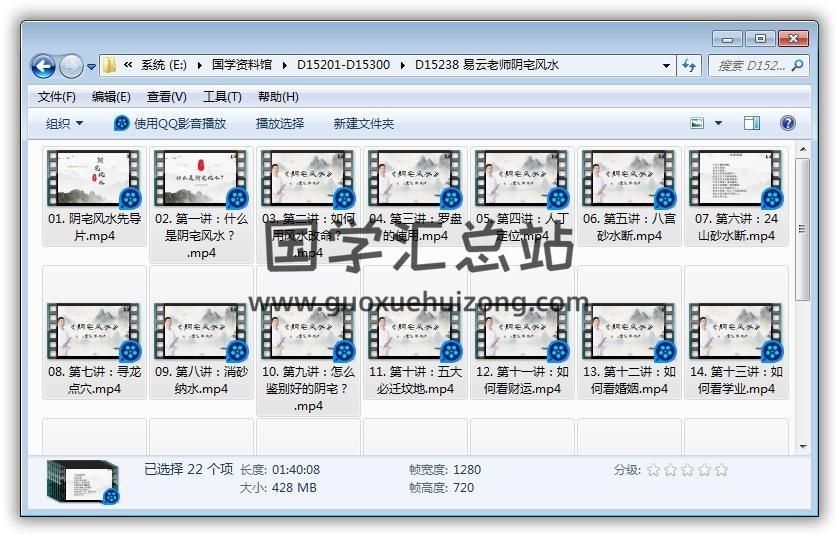This screenshot has height=537, width=839.
Task: Select video 11. 第十讲:五大必迁坟地
Action: 415,332
